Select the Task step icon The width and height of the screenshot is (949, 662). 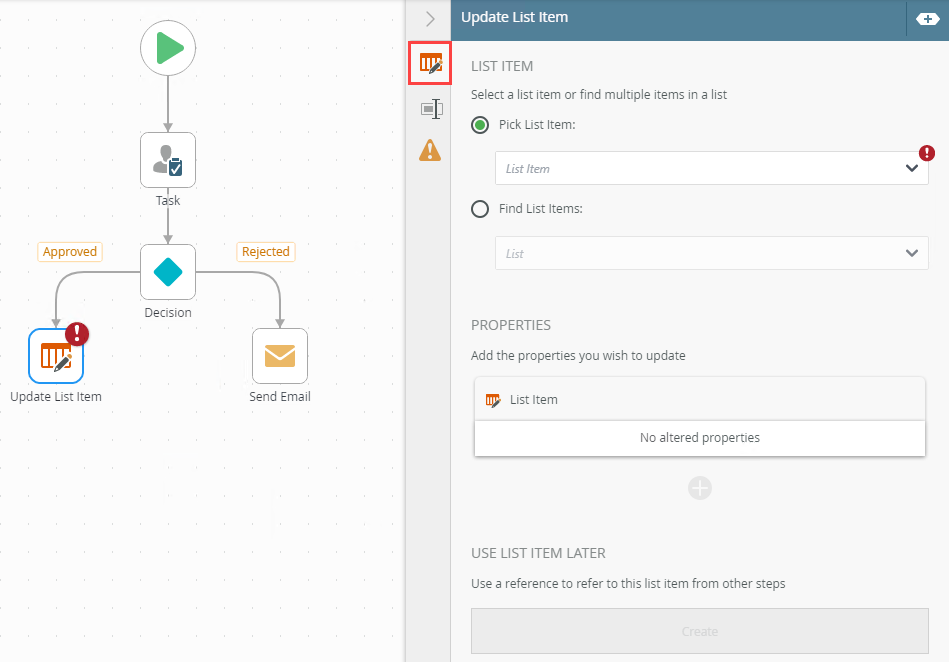(x=168, y=160)
